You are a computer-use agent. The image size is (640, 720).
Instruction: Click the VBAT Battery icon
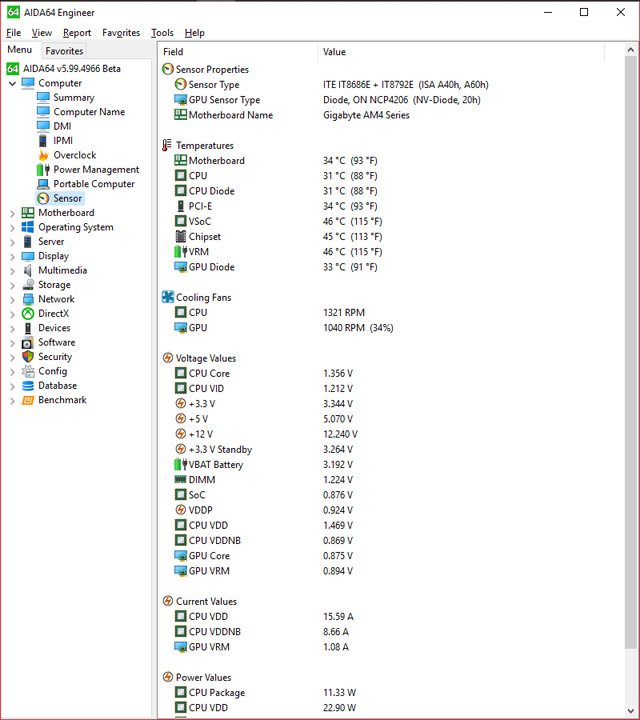click(180, 464)
